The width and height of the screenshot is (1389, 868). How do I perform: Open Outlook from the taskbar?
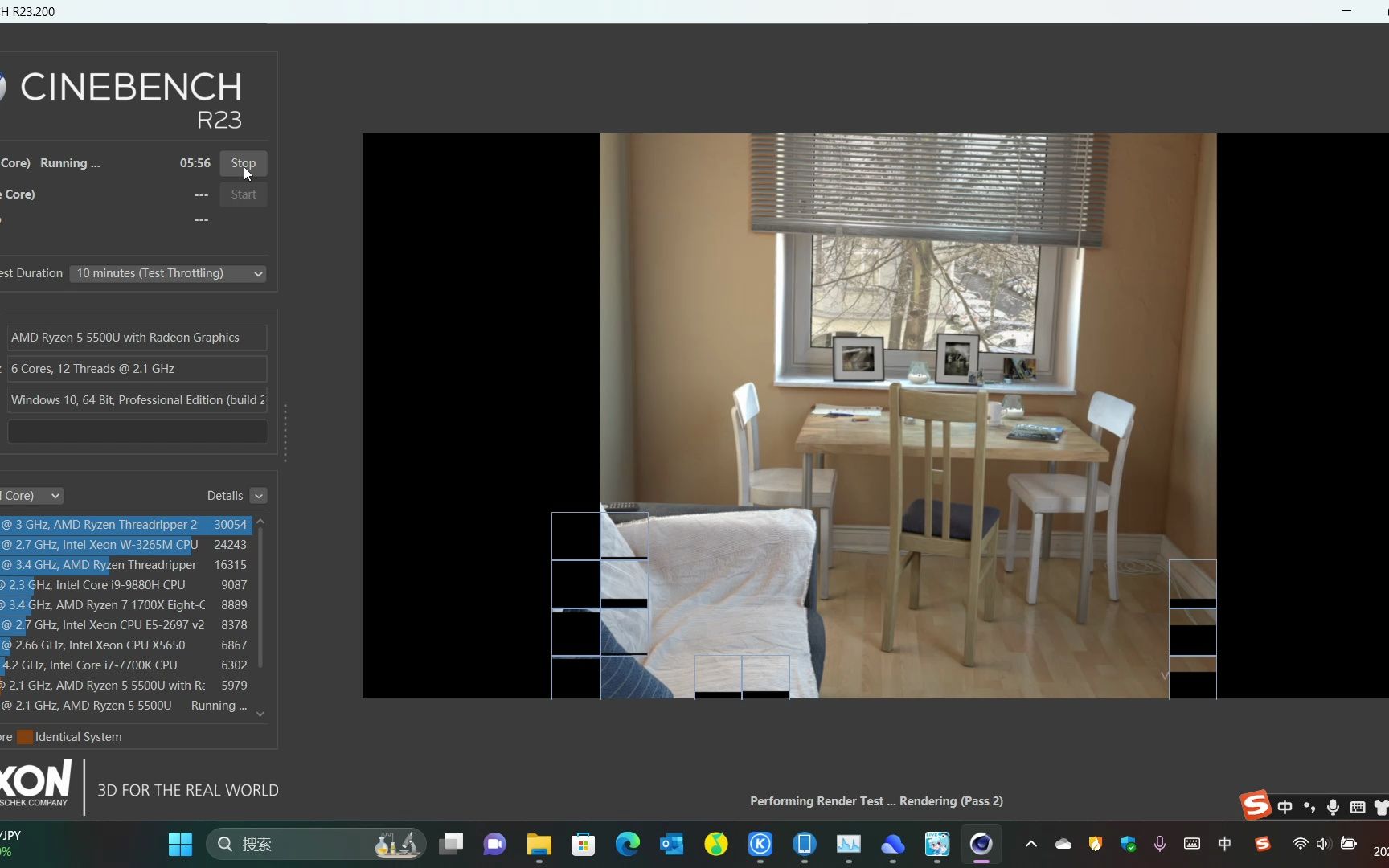671,844
